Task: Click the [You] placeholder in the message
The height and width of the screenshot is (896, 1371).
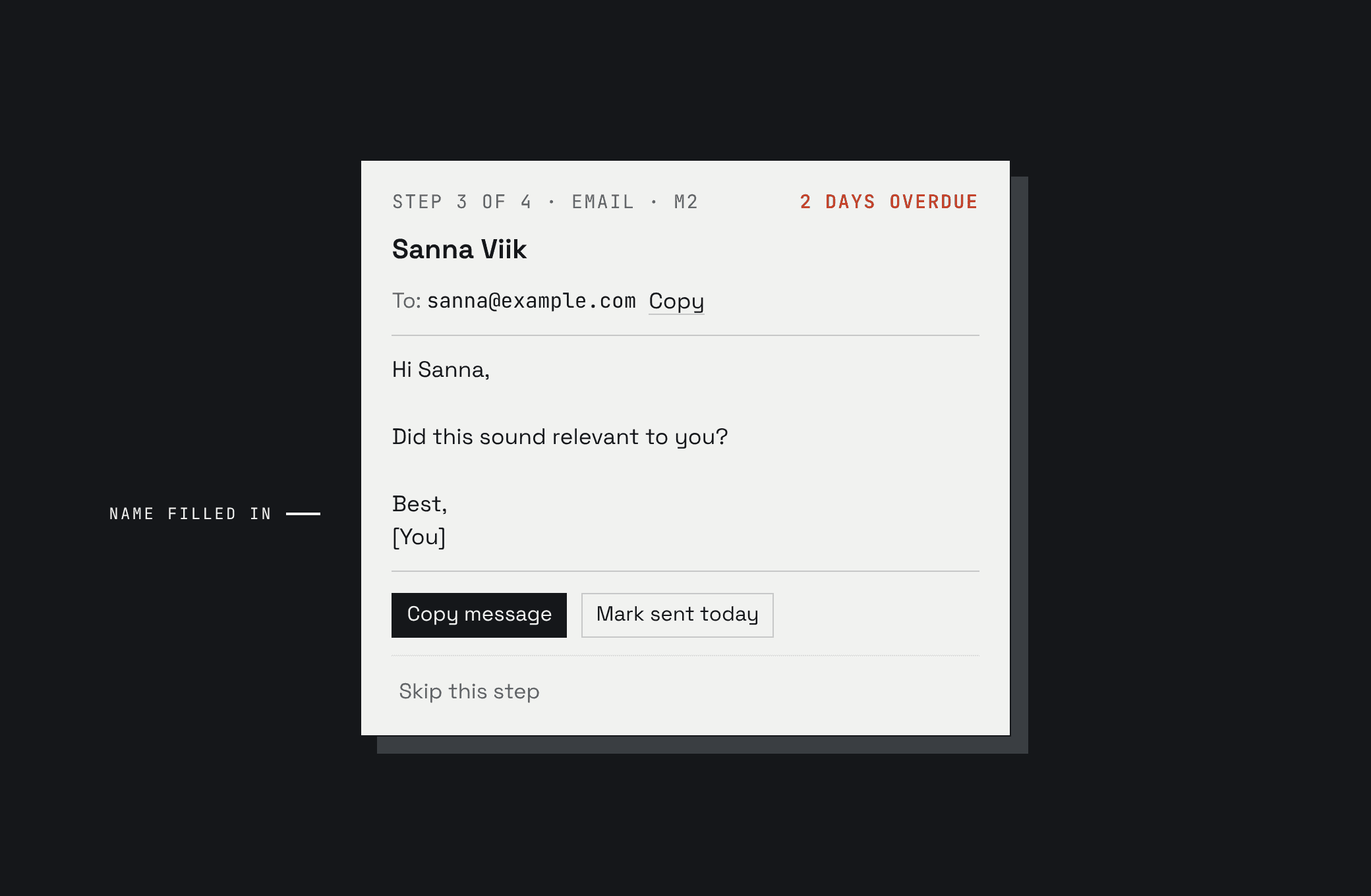Action: 419,537
